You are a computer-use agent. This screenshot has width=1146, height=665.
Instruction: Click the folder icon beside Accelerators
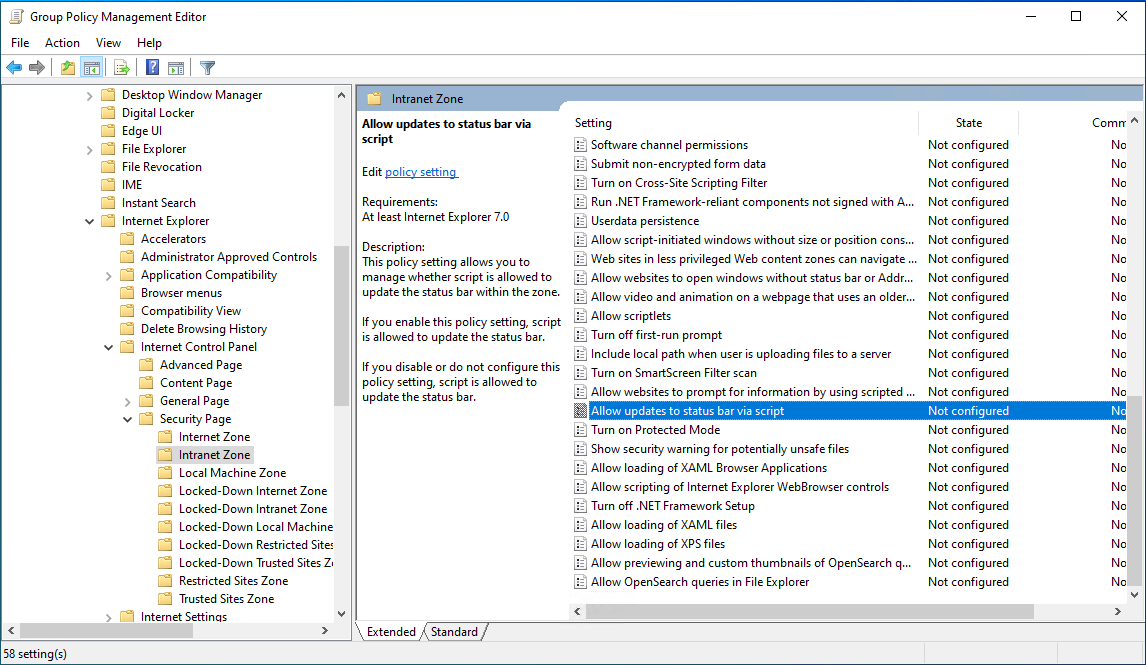(127, 239)
